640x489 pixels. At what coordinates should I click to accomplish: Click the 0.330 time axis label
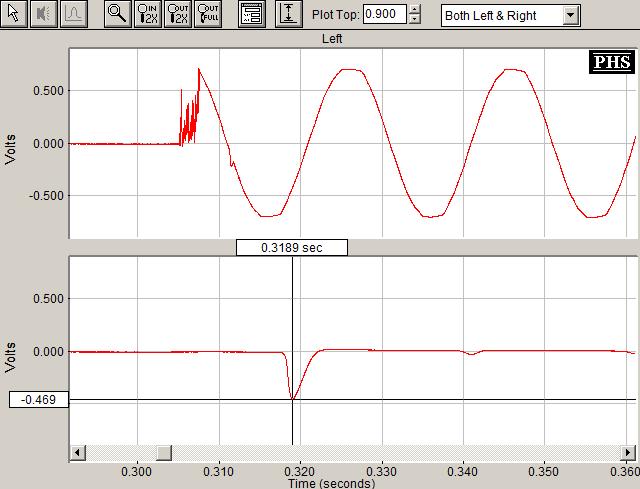pos(381,472)
